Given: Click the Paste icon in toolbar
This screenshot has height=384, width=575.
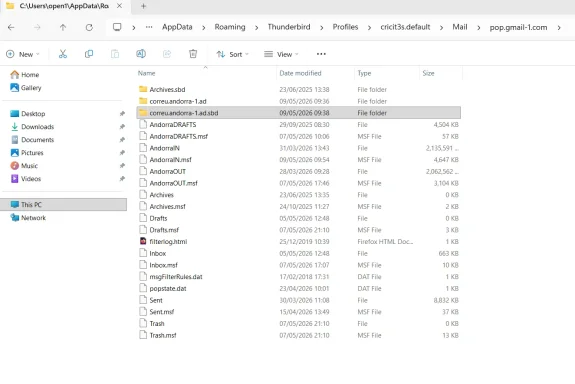Looking at the screenshot, I should point(115,54).
